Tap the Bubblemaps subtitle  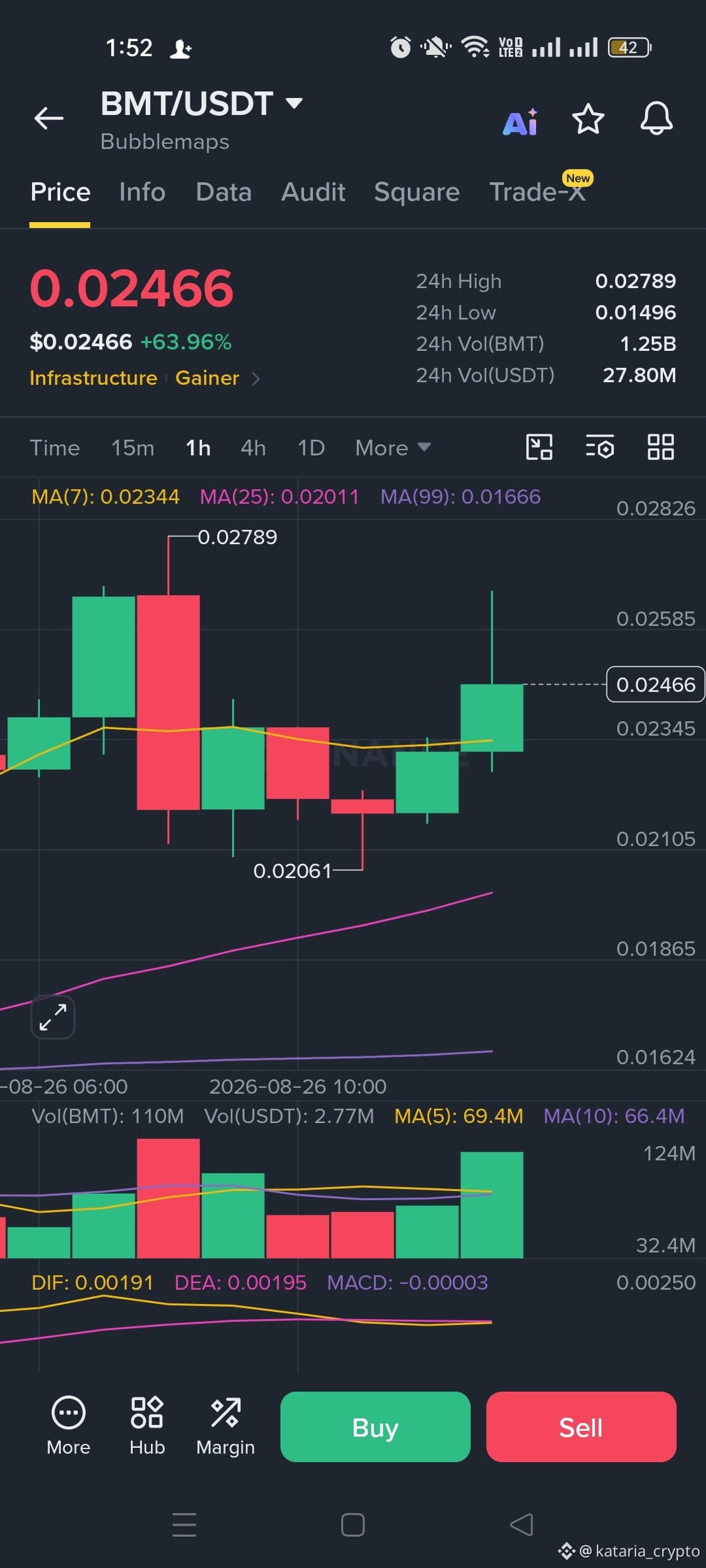click(165, 142)
